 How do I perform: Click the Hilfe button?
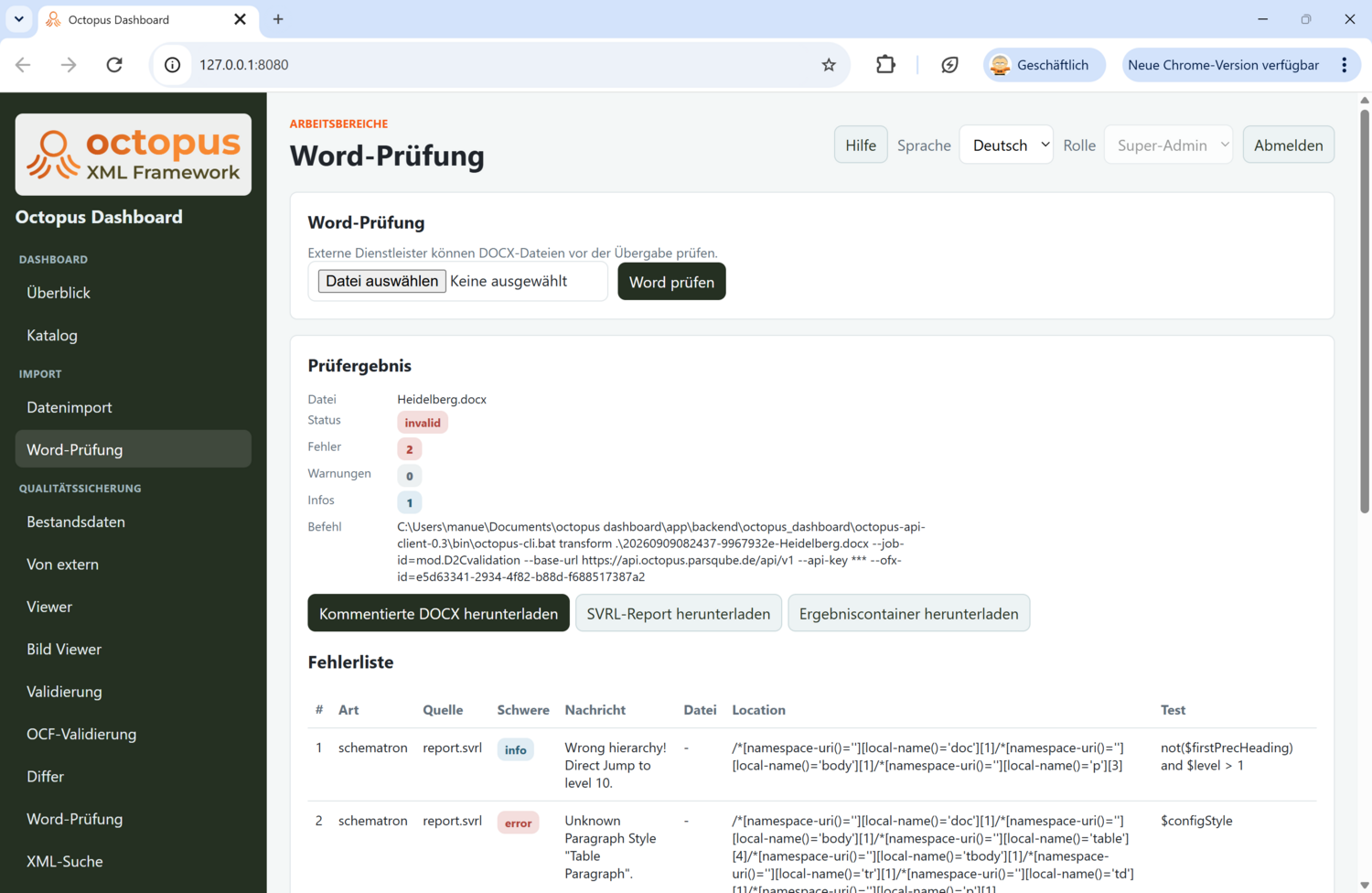861,145
